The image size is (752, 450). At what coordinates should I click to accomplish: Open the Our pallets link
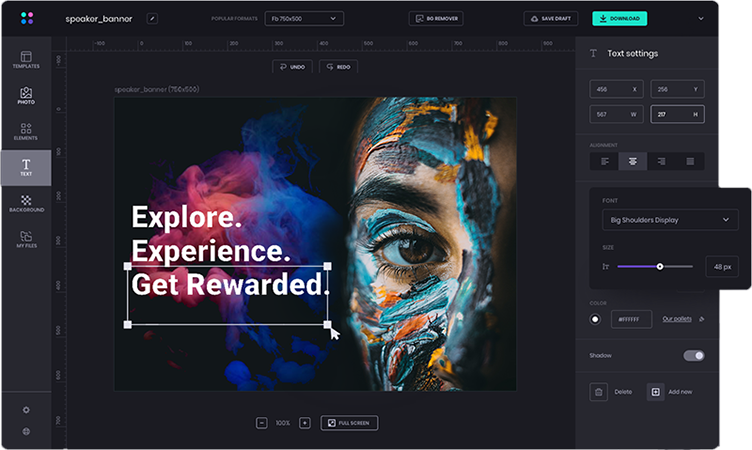(x=677, y=319)
